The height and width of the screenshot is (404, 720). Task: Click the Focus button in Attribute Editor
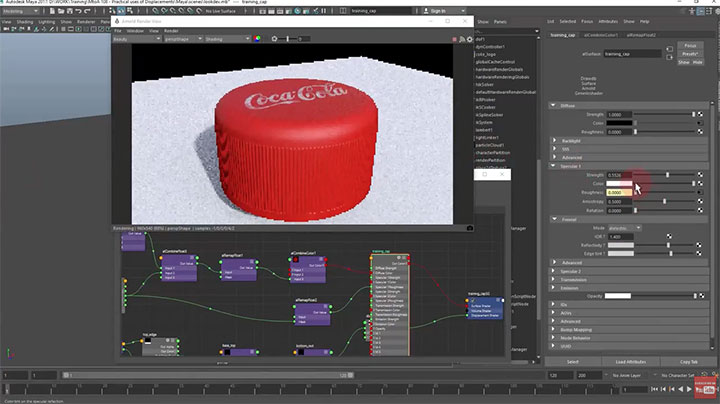[690, 45]
